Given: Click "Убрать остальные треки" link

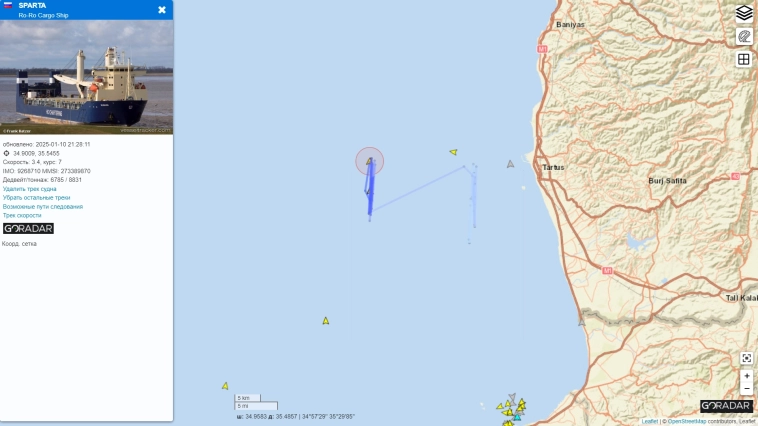Looking at the screenshot, I should click(x=36, y=198).
